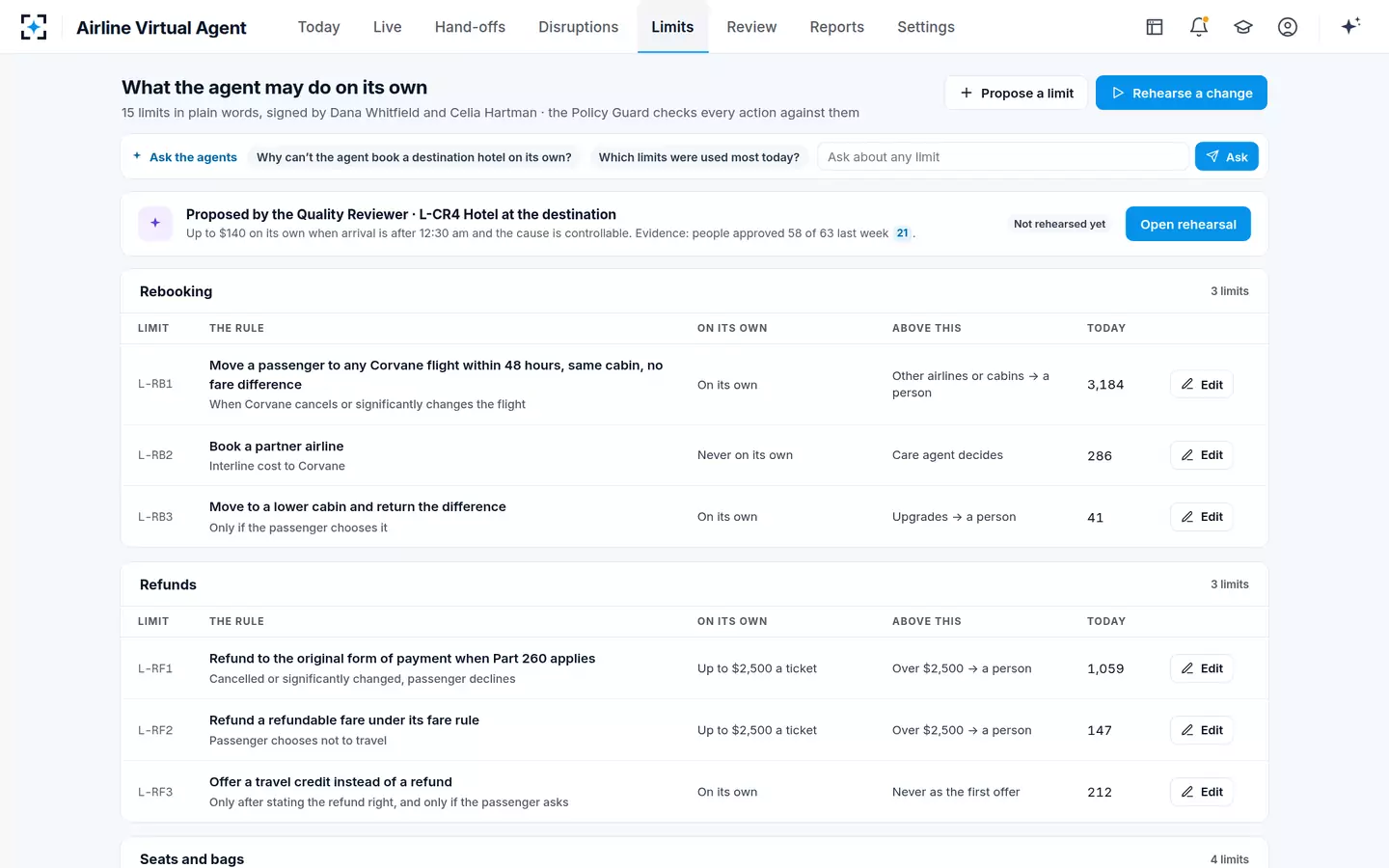
Task: Click Propose a limit
Action: (x=1016, y=93)
